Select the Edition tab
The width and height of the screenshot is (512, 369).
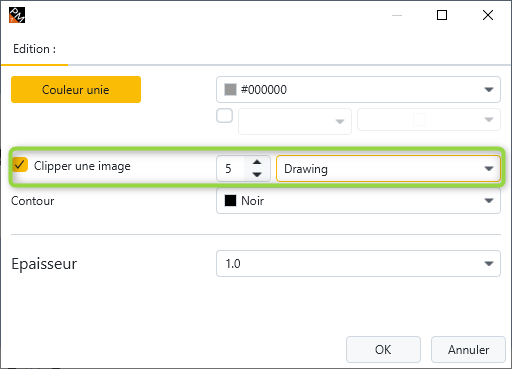point(35,49)
